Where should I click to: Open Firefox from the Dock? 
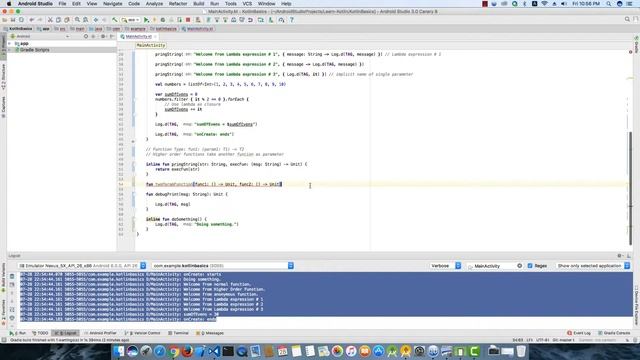(x=187, y=351)
